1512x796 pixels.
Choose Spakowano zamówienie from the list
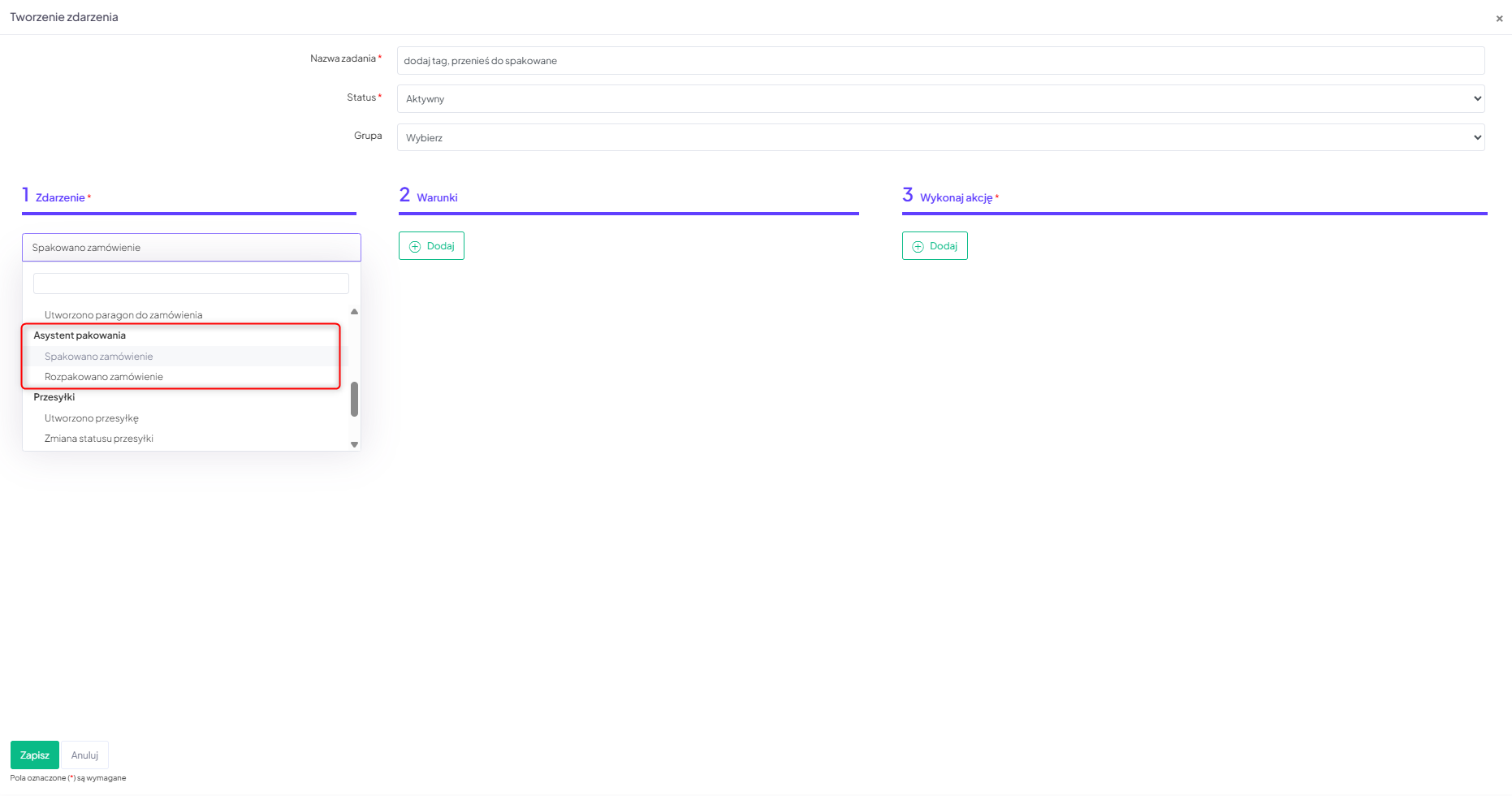pos(99,357)
